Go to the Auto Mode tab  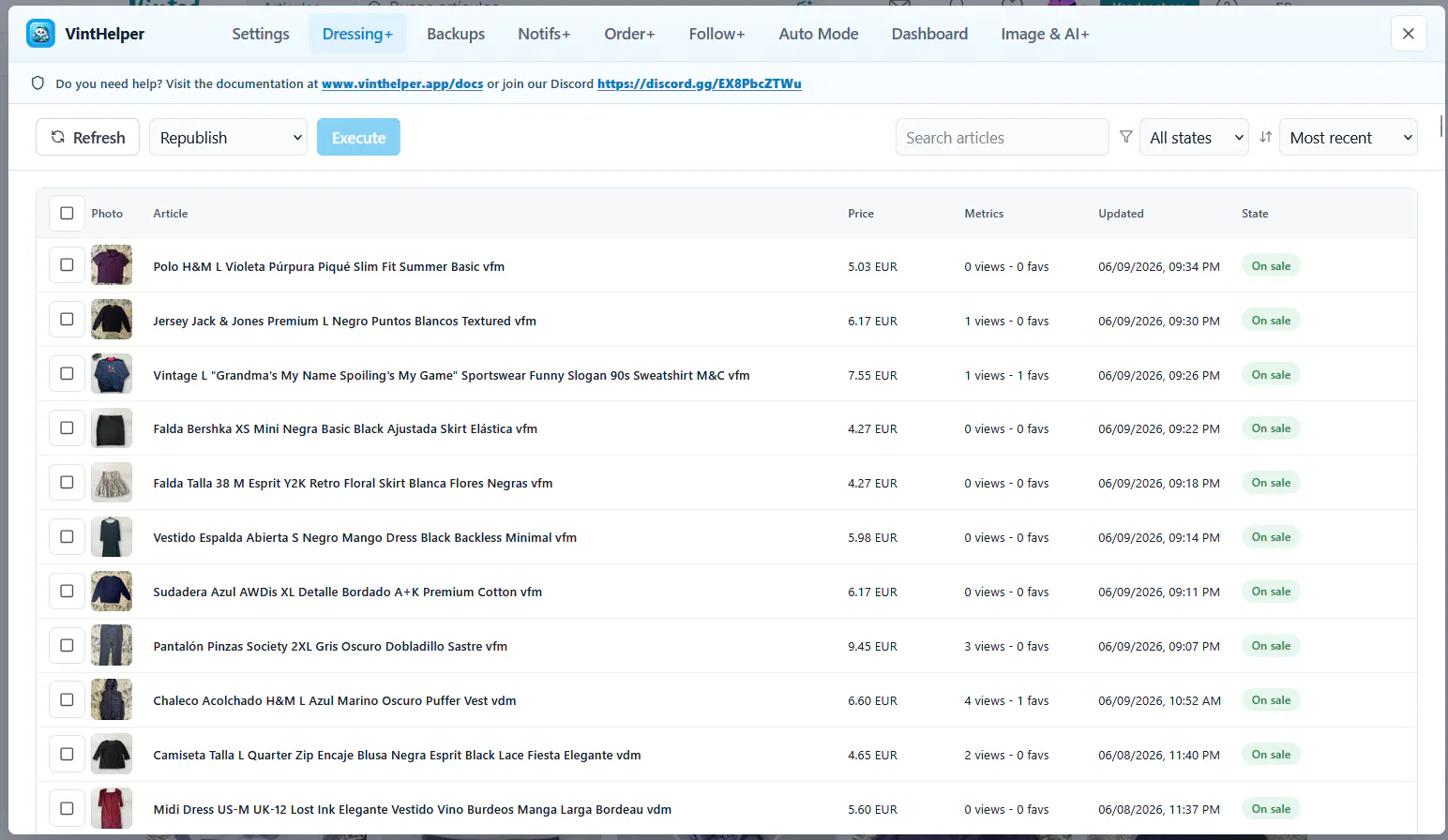[x=819, y=34]
